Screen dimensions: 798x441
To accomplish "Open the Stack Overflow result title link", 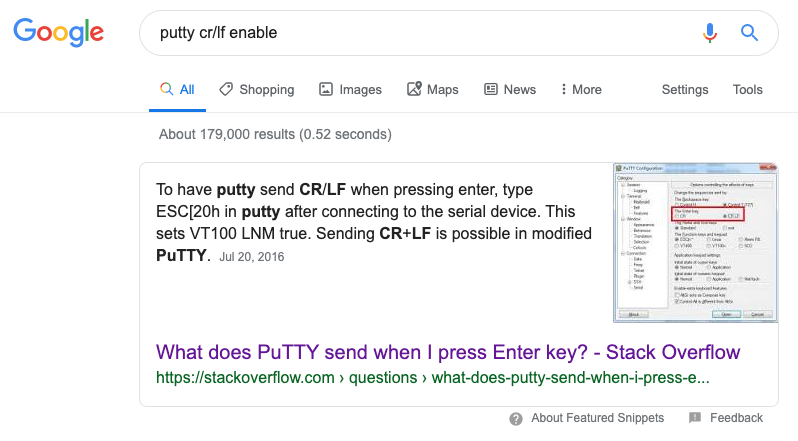I will click(x=448, y=352).
